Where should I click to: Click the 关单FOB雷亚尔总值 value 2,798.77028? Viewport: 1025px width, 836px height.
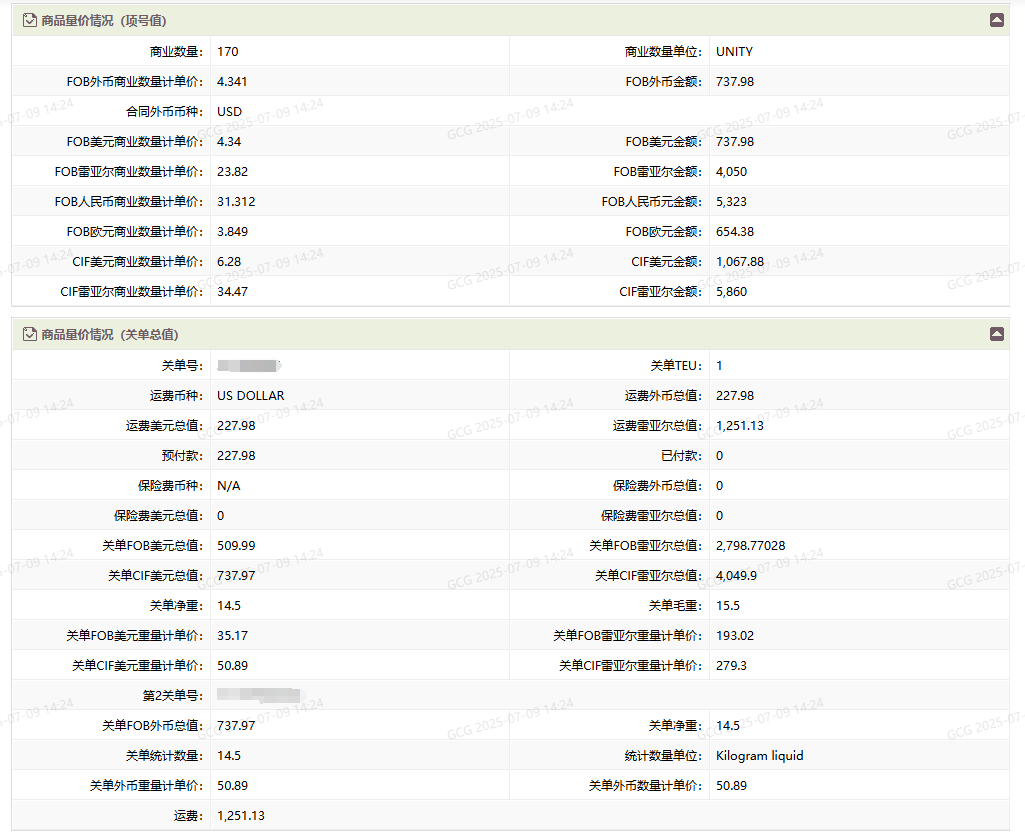(750, 545)
